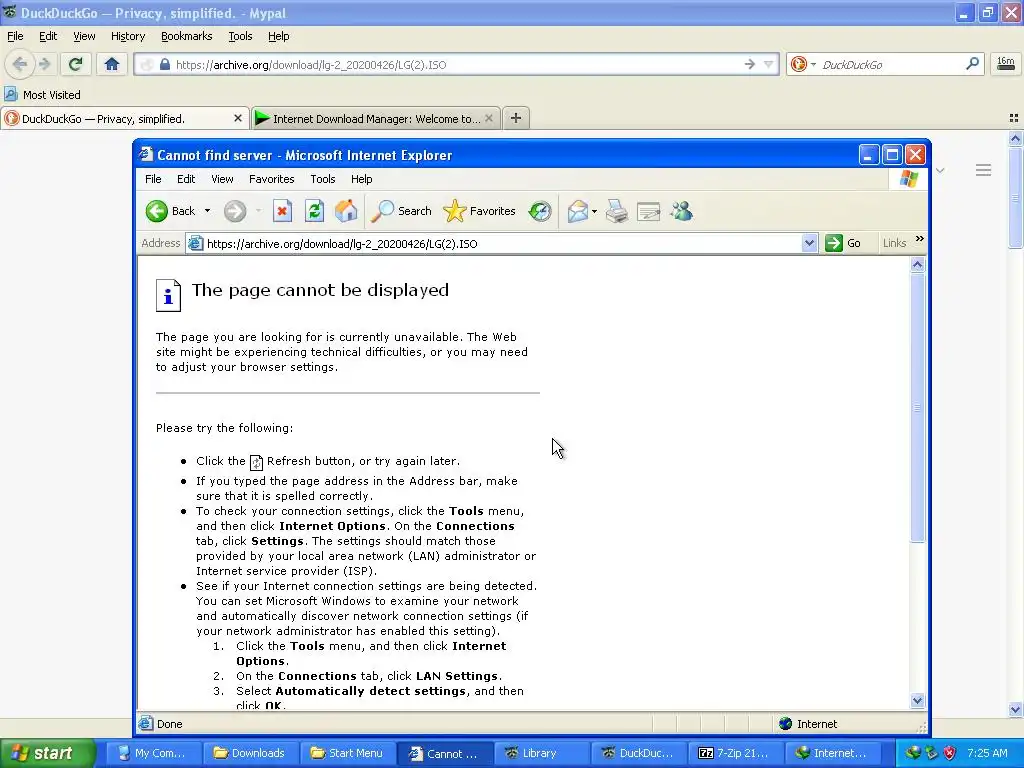Click the red shield tray icon
Screen dimensions: 1024x768
(x=950, y=753)
